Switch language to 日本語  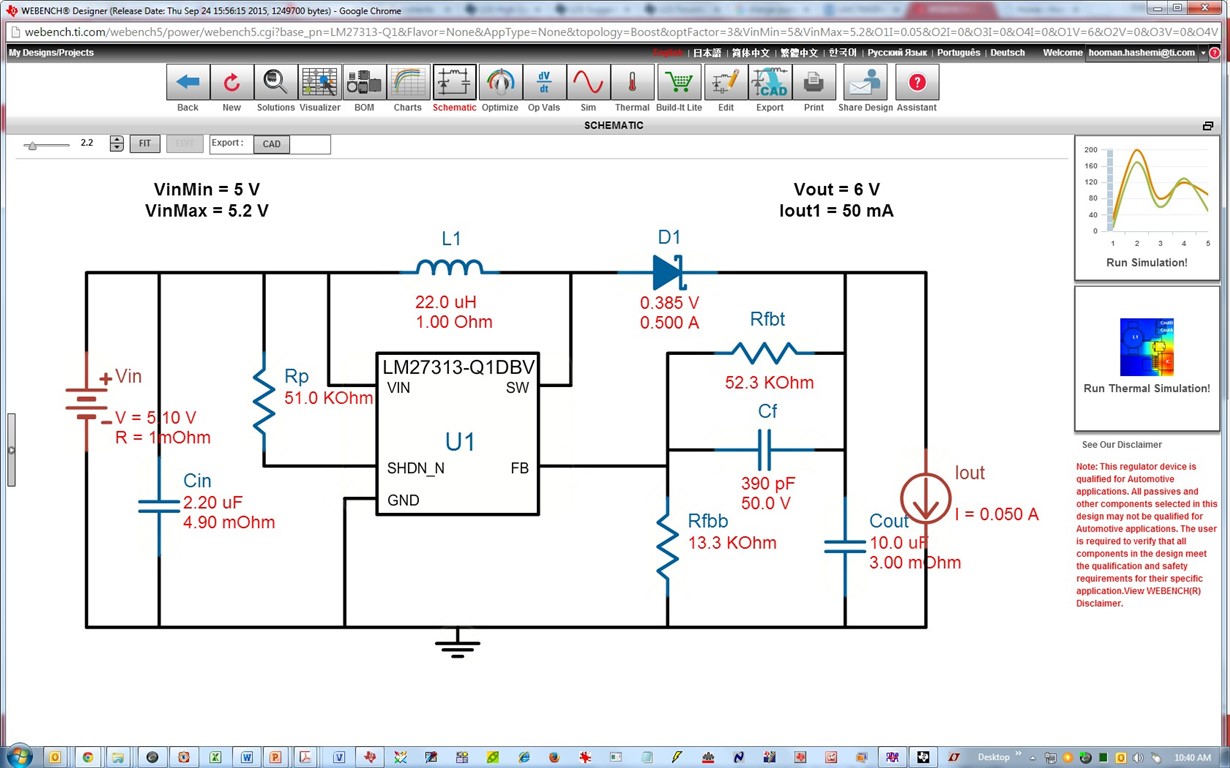(707, 52)
